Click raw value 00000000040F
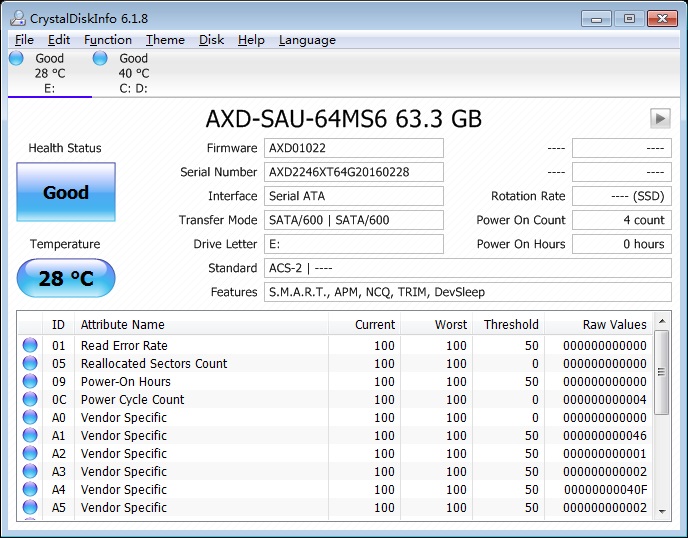Viewport: 688px width, 538px height. pos(606,489)
